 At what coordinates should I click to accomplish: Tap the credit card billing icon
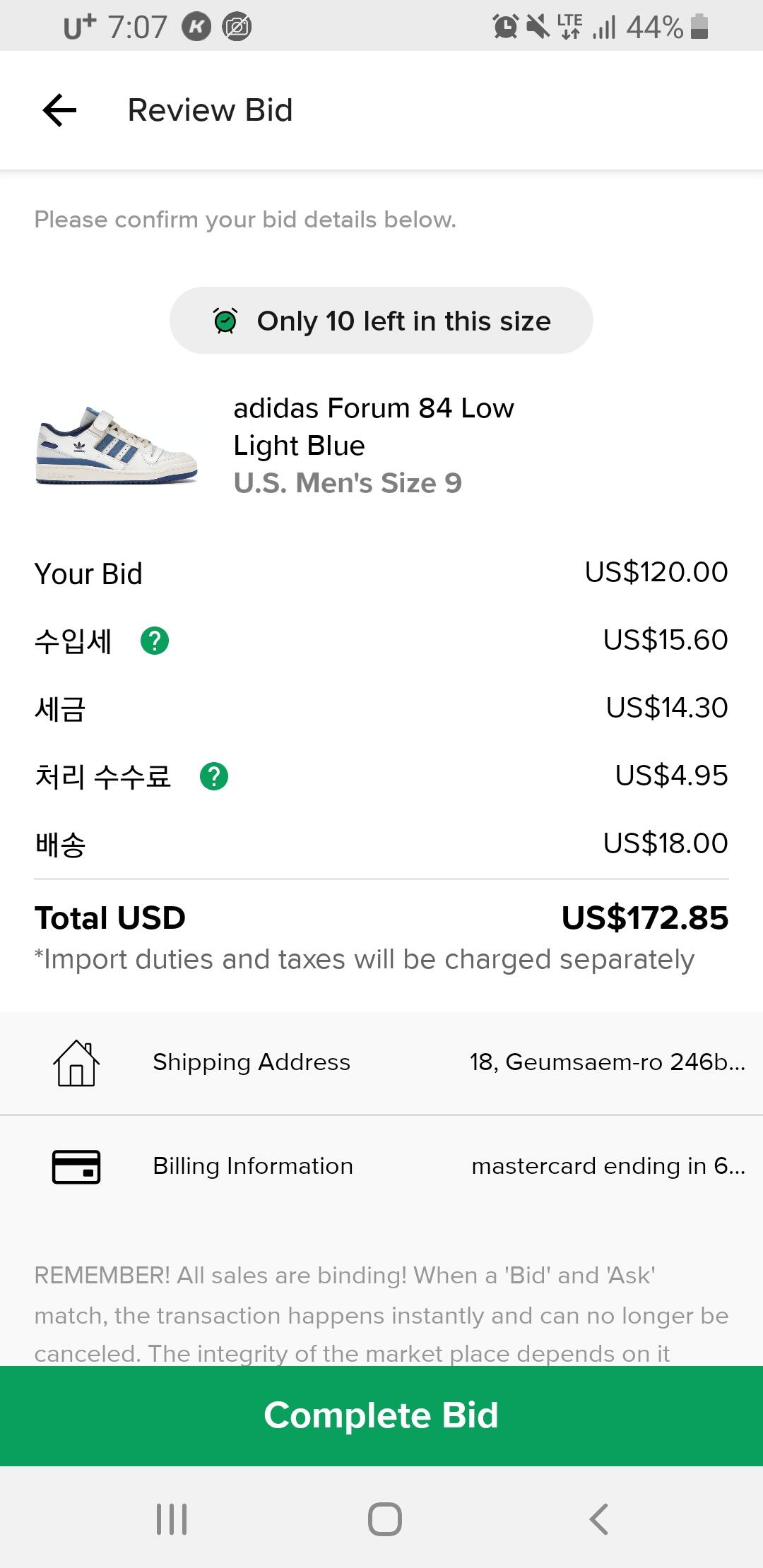[76, 1166]
